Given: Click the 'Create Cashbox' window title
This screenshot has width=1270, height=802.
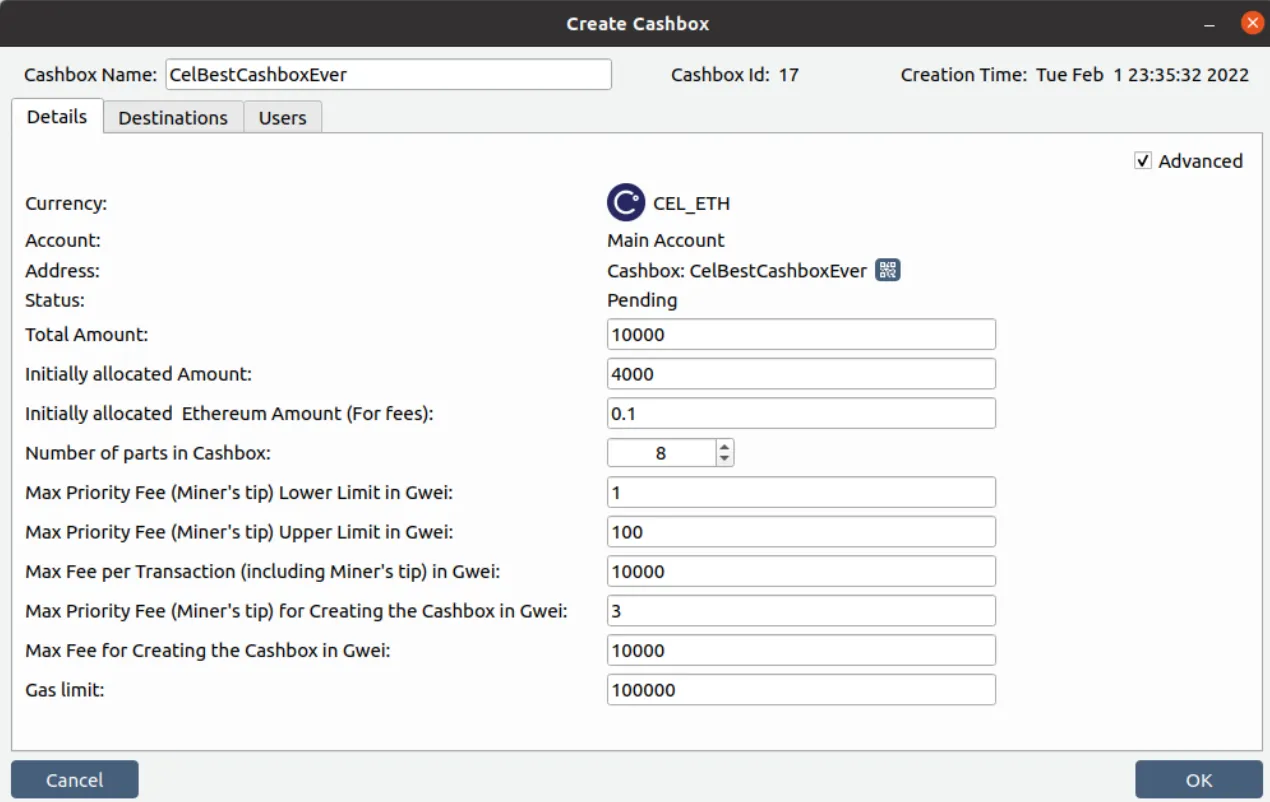Looking at the screenshot, I should (x=638, y=23).
